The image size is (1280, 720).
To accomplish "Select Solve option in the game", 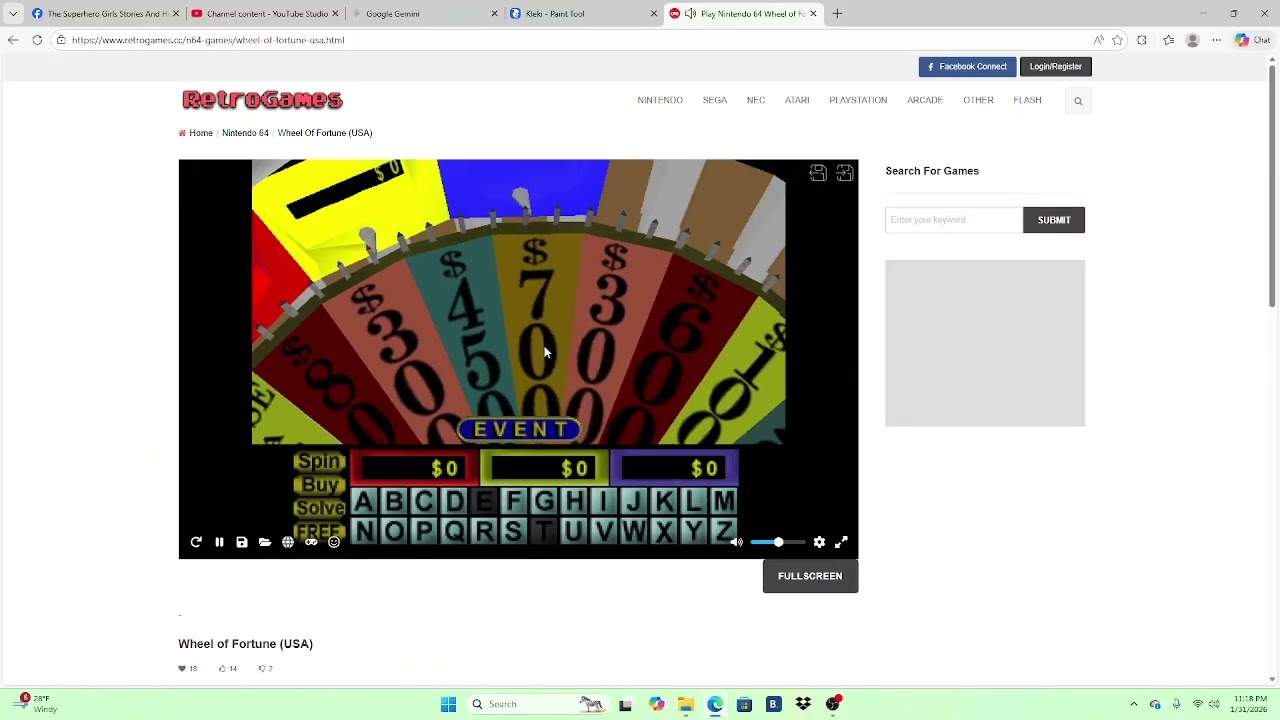I will (320, 508).
